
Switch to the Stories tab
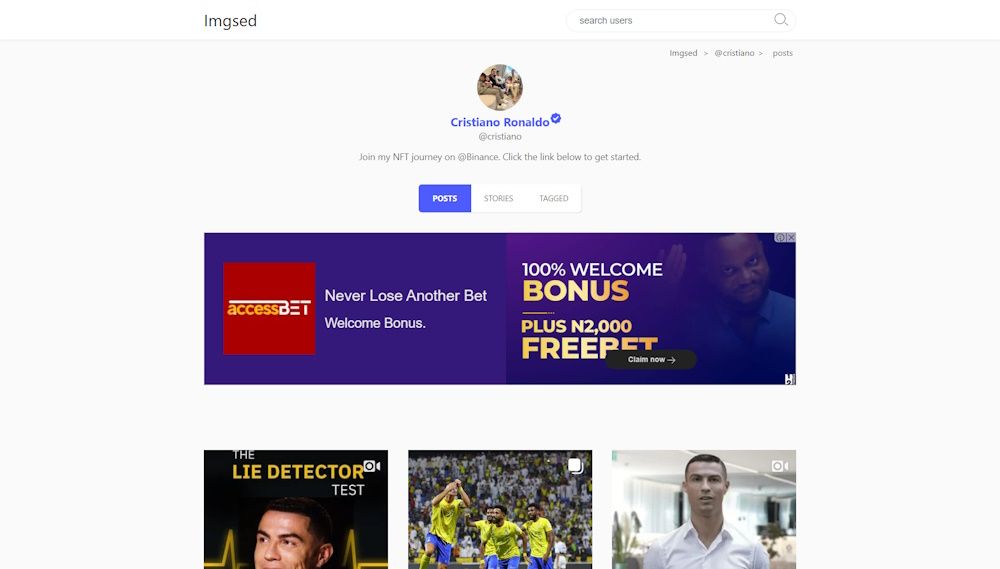click(498, 198)
